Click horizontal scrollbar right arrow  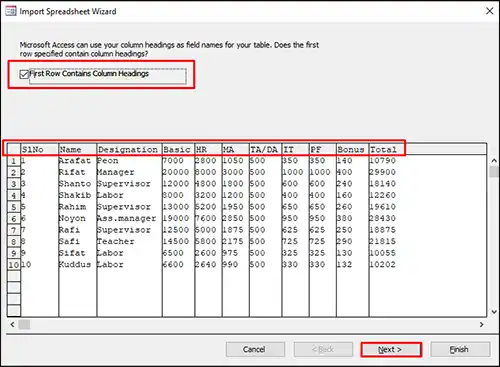[x=481, y=324]
